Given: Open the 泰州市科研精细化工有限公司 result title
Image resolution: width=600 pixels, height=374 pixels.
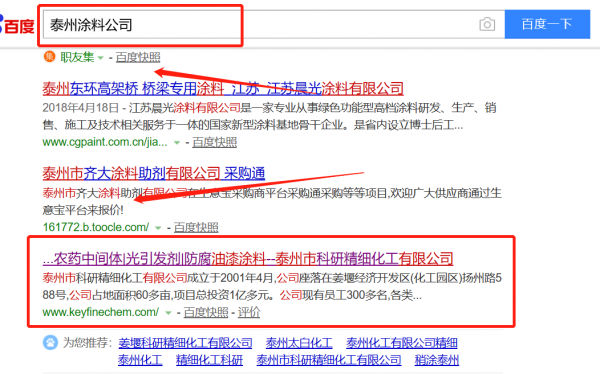Looking at the screenshot, I should [248, 258].
